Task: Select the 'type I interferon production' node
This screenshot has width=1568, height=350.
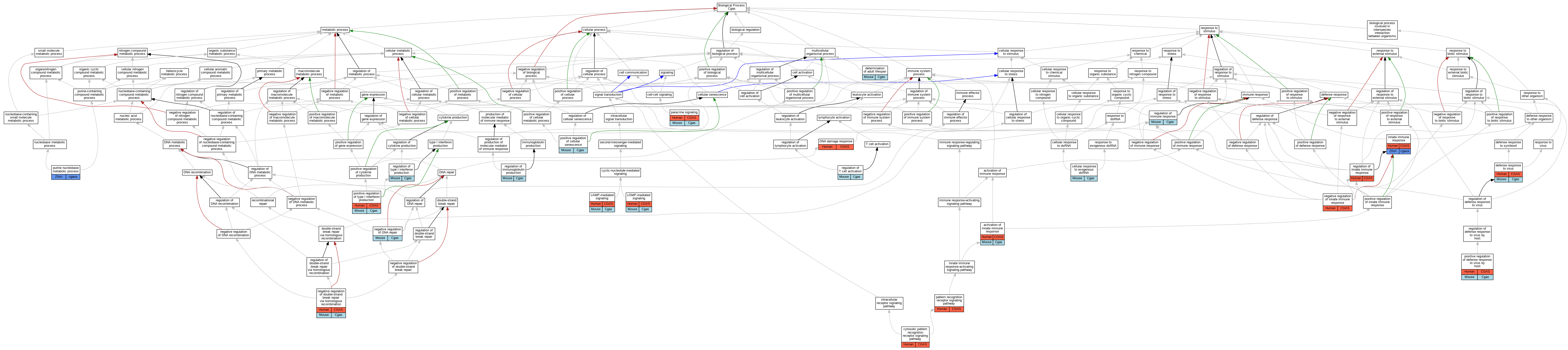Action: click(440, 144)
